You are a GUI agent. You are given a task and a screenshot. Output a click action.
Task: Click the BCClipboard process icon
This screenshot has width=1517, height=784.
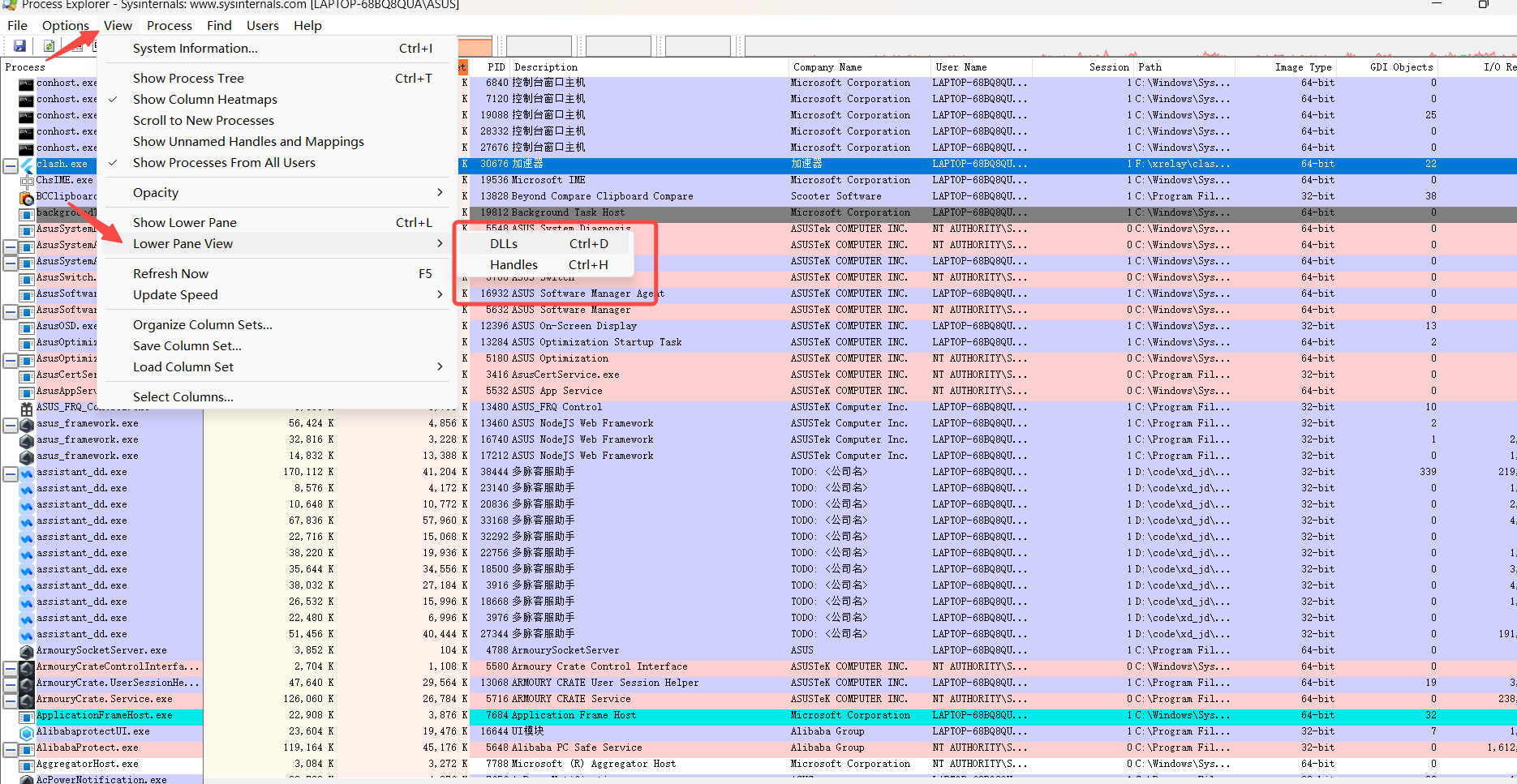click(x=27, y=197)
